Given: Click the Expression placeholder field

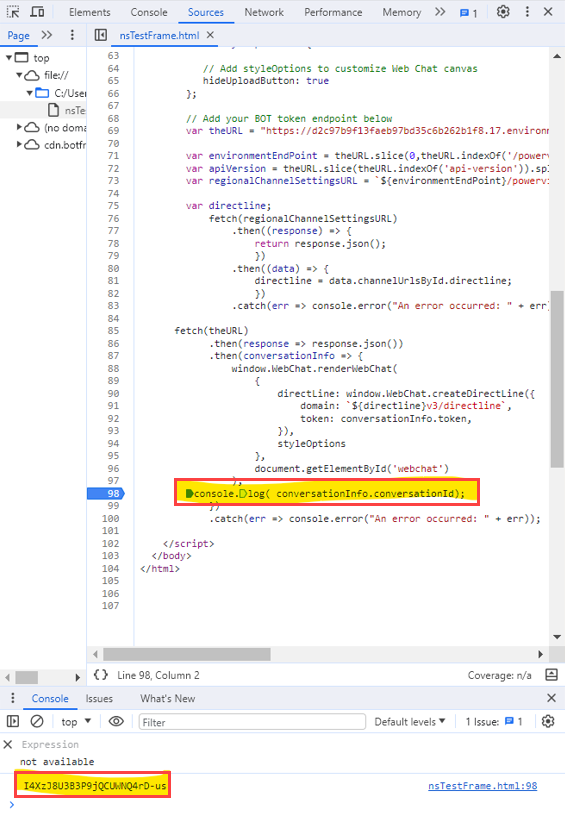Looking at the screenshot, I should point(50,745).
